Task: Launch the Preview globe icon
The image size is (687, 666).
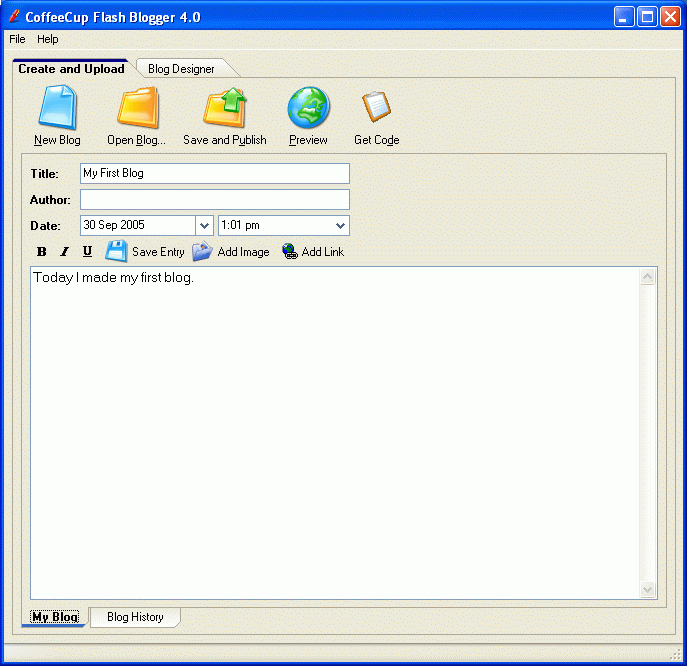Action: [x=308, y=108]
